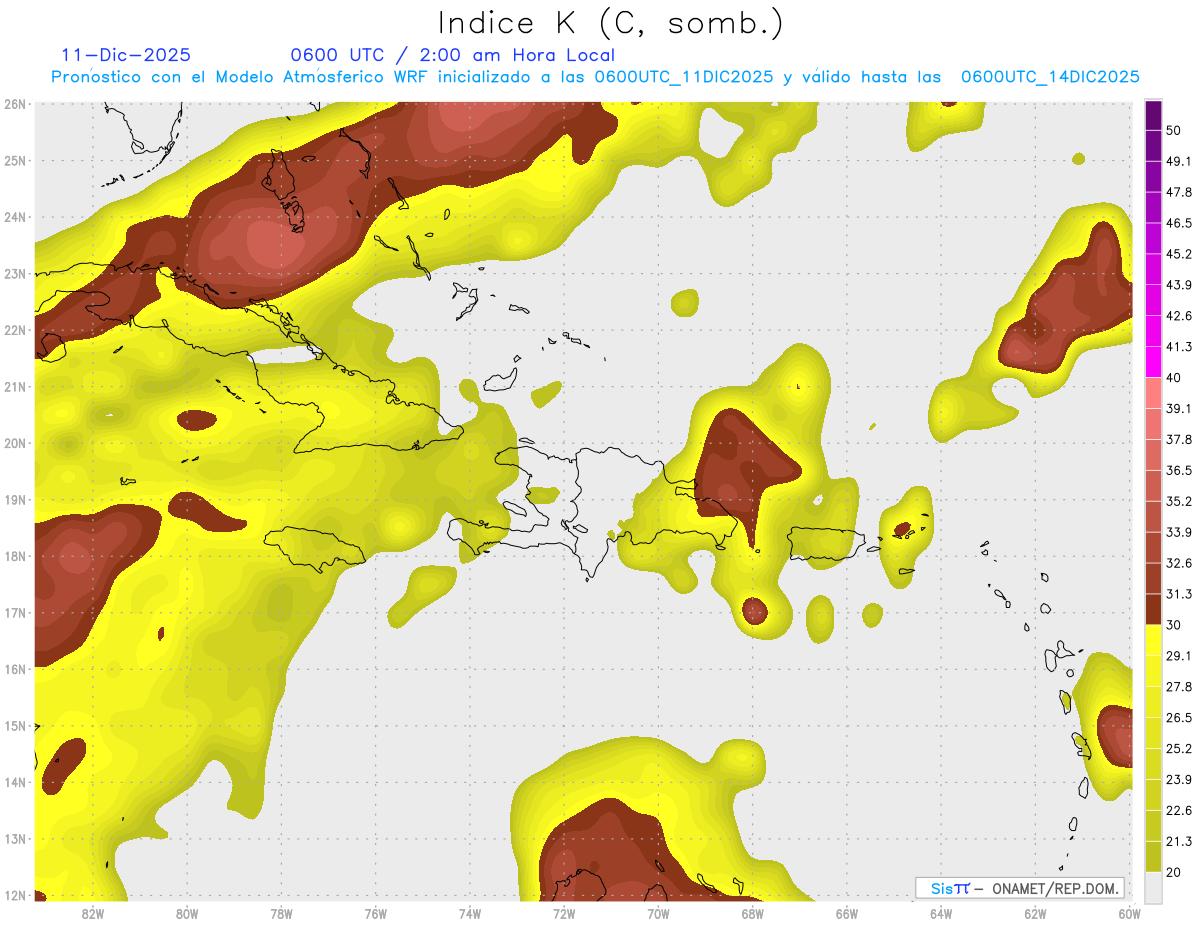Click the colorbar value '26.5'
Viewport: 1200px width, 927px height.
click(x=1178, y=718)
